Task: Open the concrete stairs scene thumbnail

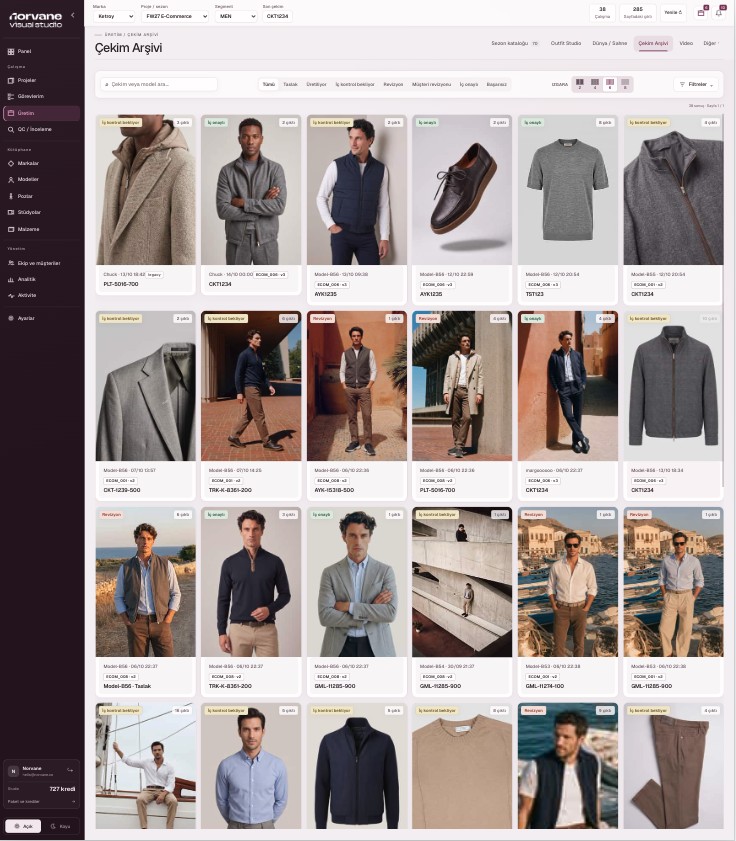Action: pyautogui.click(x=462, y=582)
